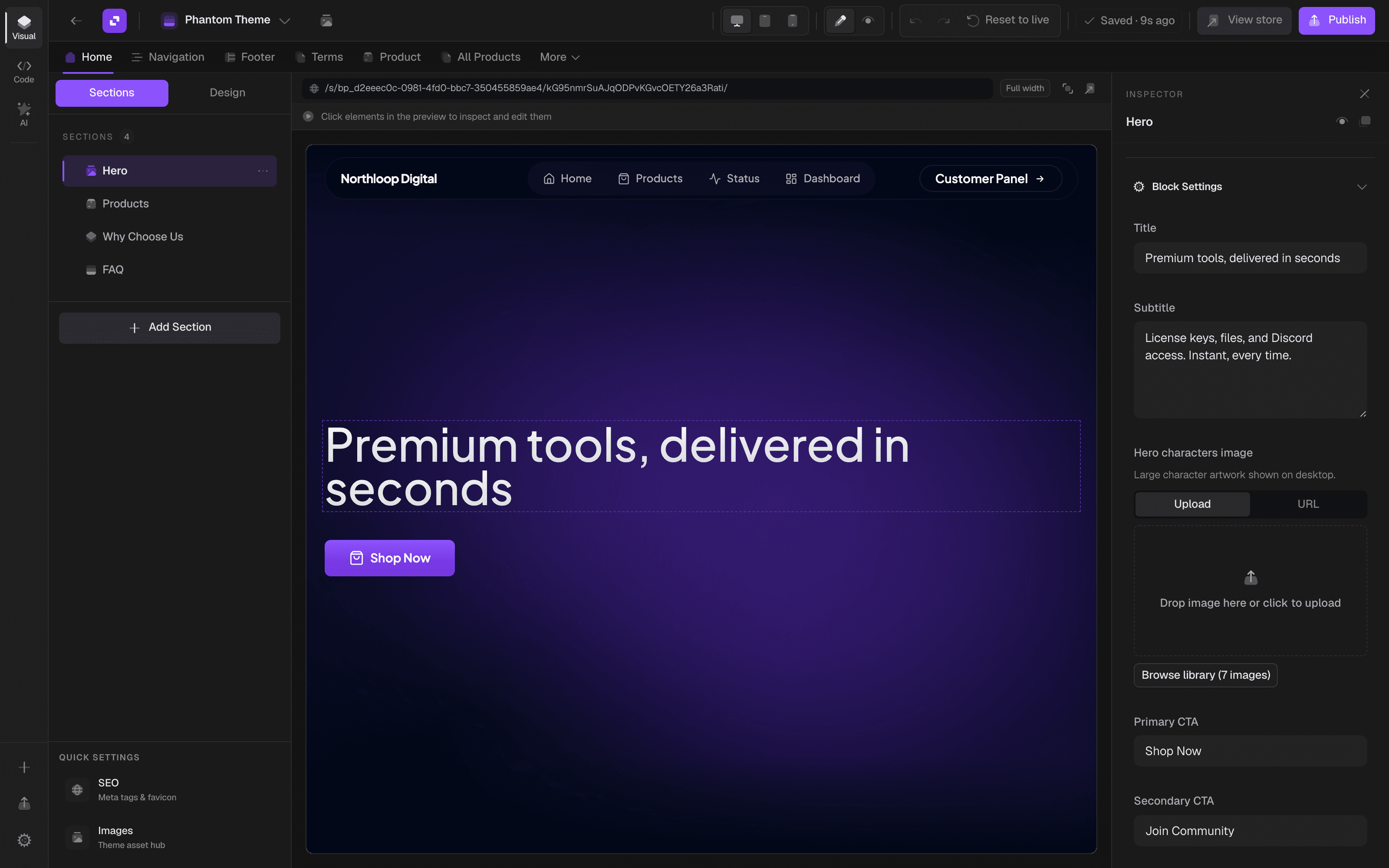Select desktop preview device
The width and height of the screenshot is (1389, 868).
(737, 21)
